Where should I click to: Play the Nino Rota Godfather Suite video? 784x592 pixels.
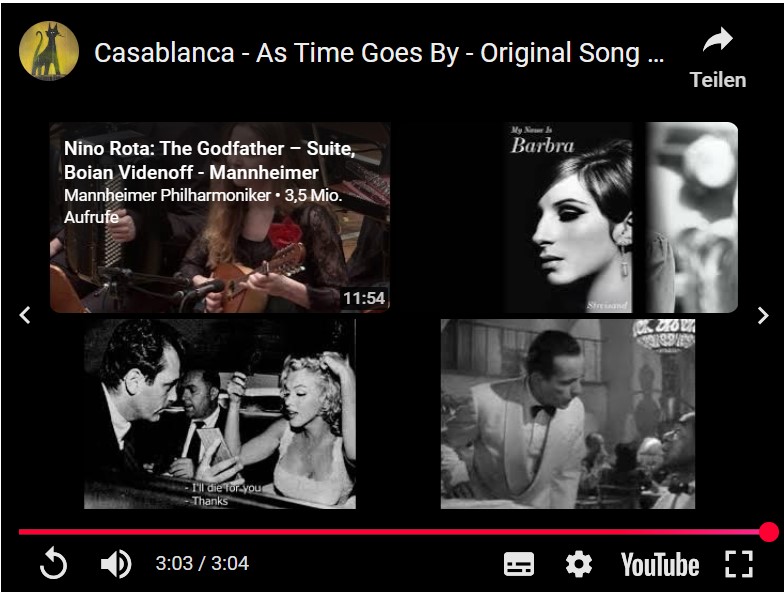pyautogui.click(x=220, y=218)
